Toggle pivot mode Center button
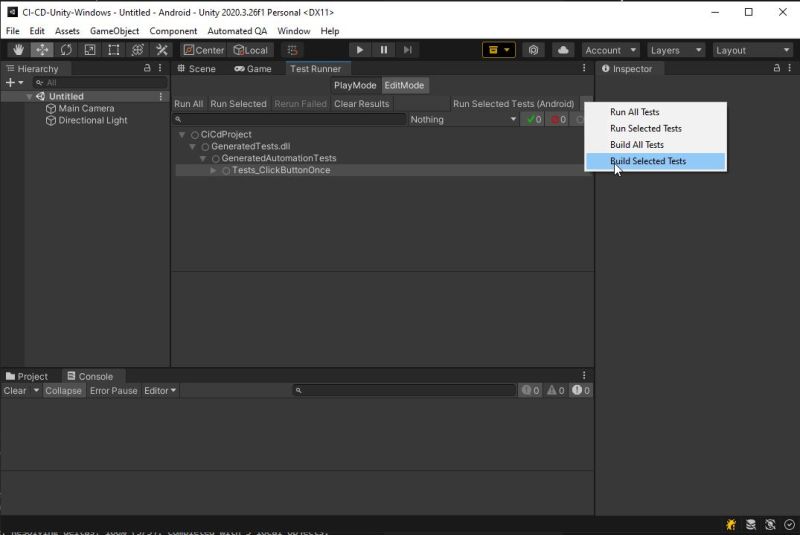Viewport: 800px width, 535px height. (x=204, y=50)
